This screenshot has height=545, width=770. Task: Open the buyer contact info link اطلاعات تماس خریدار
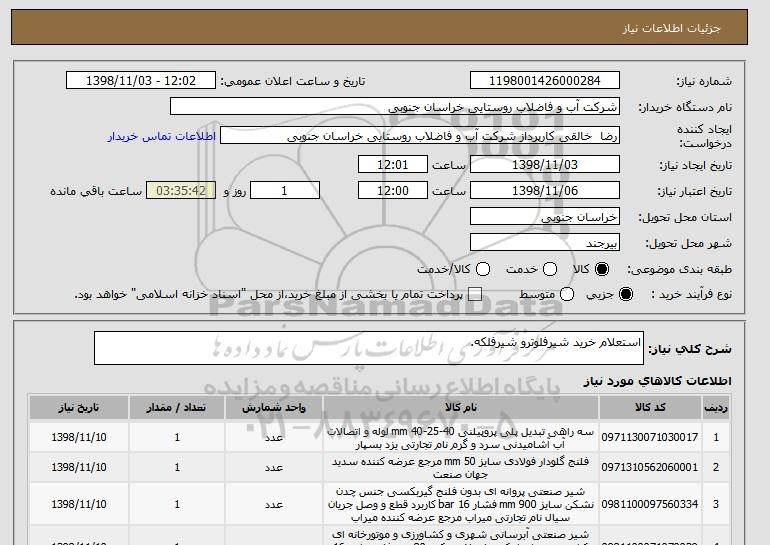point(162,136)
